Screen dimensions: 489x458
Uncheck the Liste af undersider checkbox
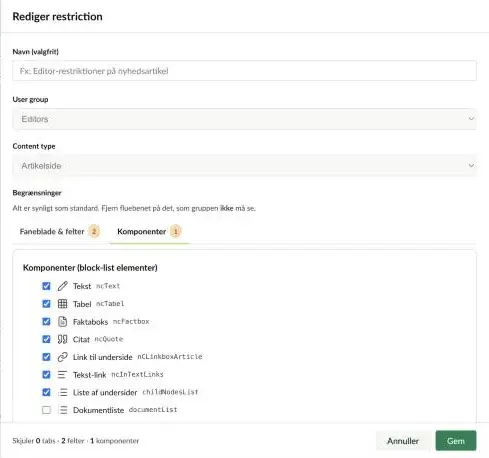coord(46,392)
